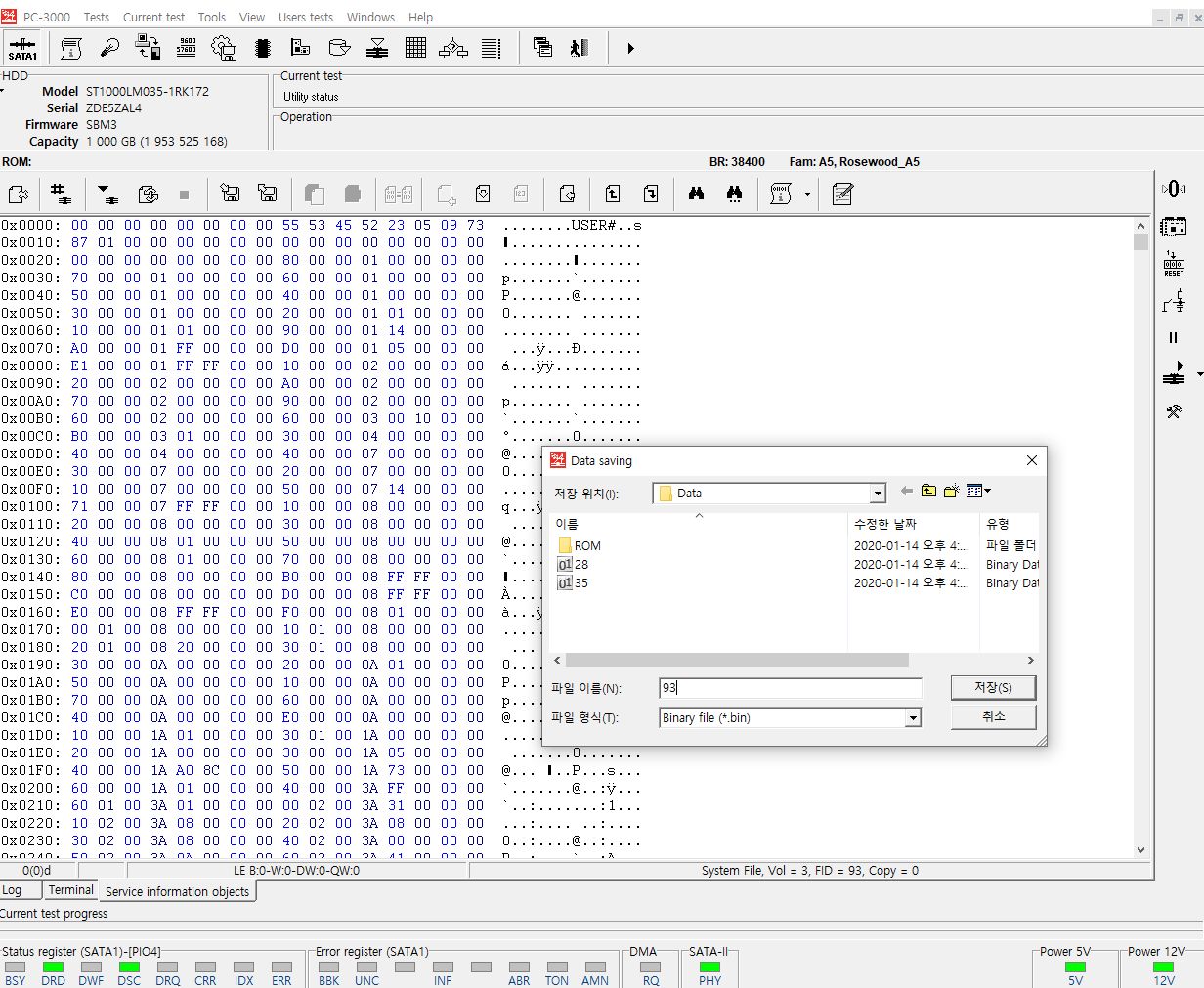Click the SATA1 port selector icon
This screenshot has height=988, width=1204.
(22, 48)
